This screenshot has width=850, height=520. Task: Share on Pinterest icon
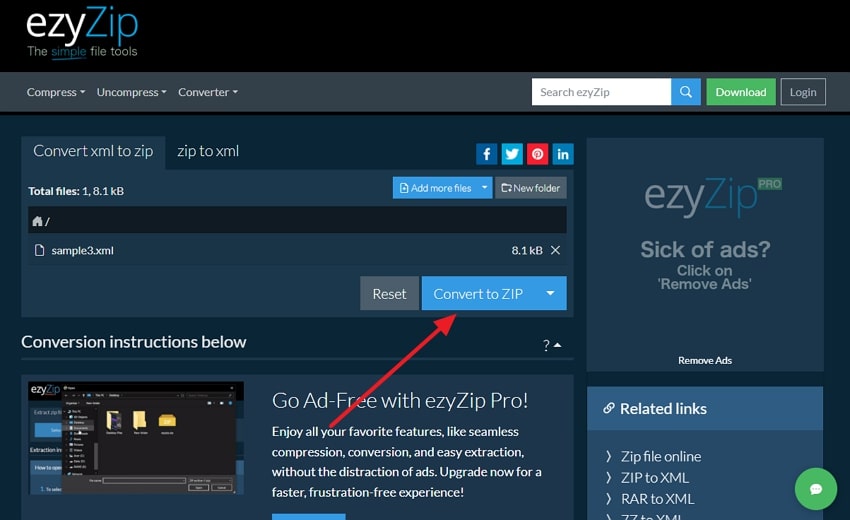tap(537, 154)
